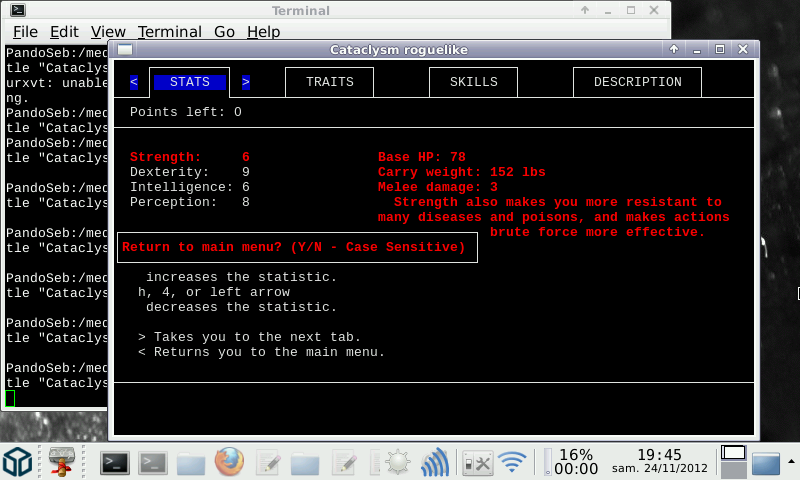Expand the hidden tray arrow
This screenshot has width=800, height=480.
click(791, 462)
